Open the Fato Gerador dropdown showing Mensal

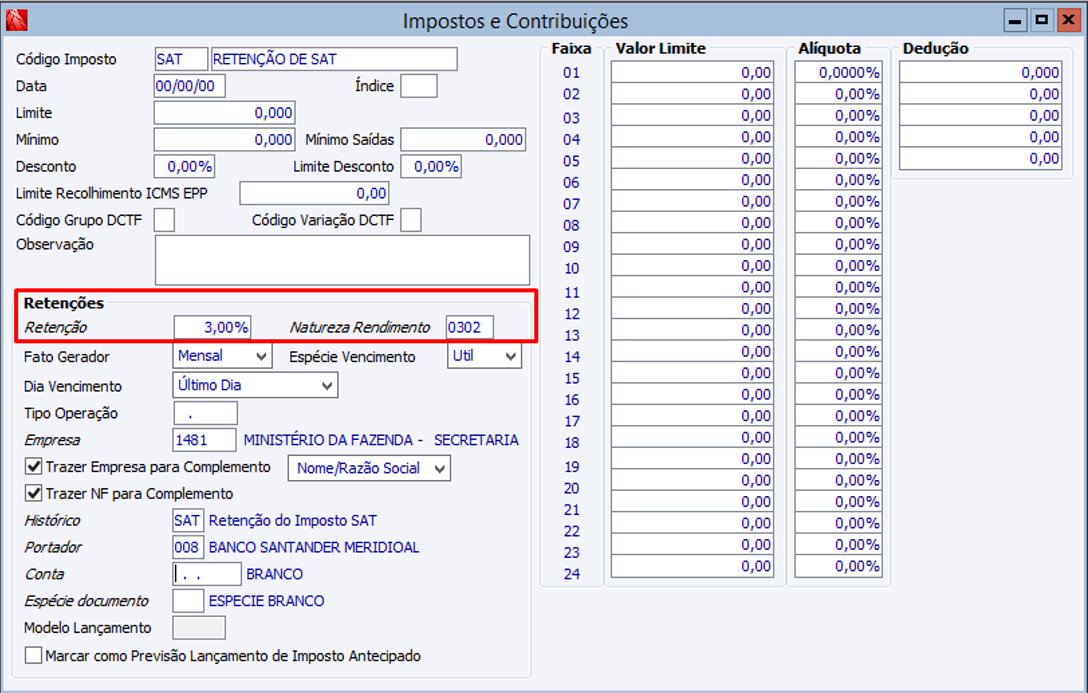click(x=222, y=356)
